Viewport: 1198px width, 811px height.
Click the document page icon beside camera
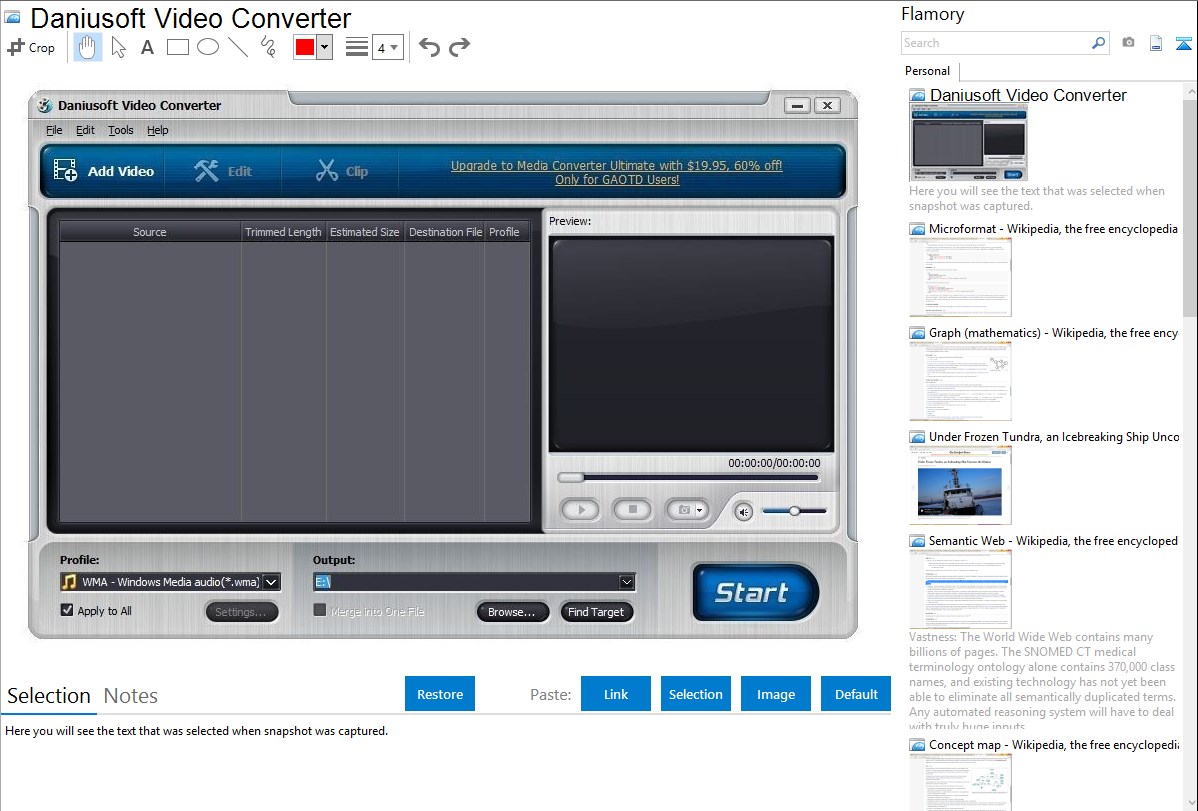1156,43
